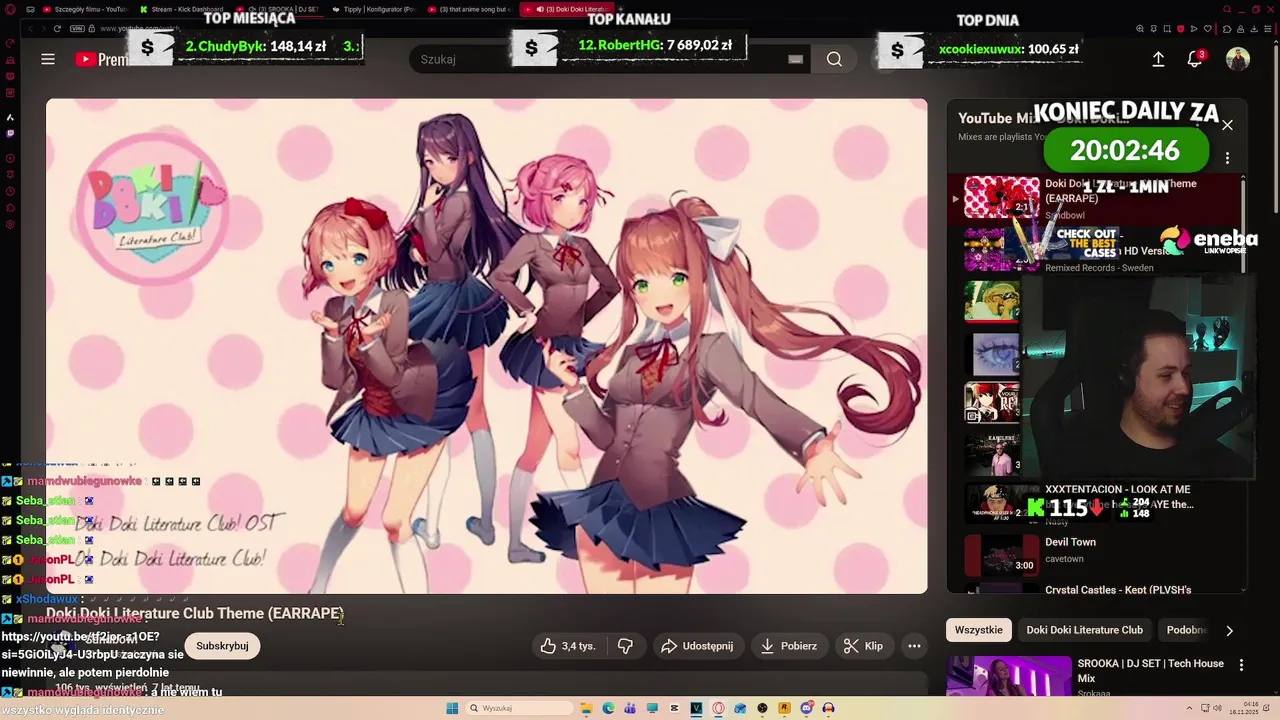Click the Subskrybuj button
The width and height of the screenshot is (1280, 720).
222,646
